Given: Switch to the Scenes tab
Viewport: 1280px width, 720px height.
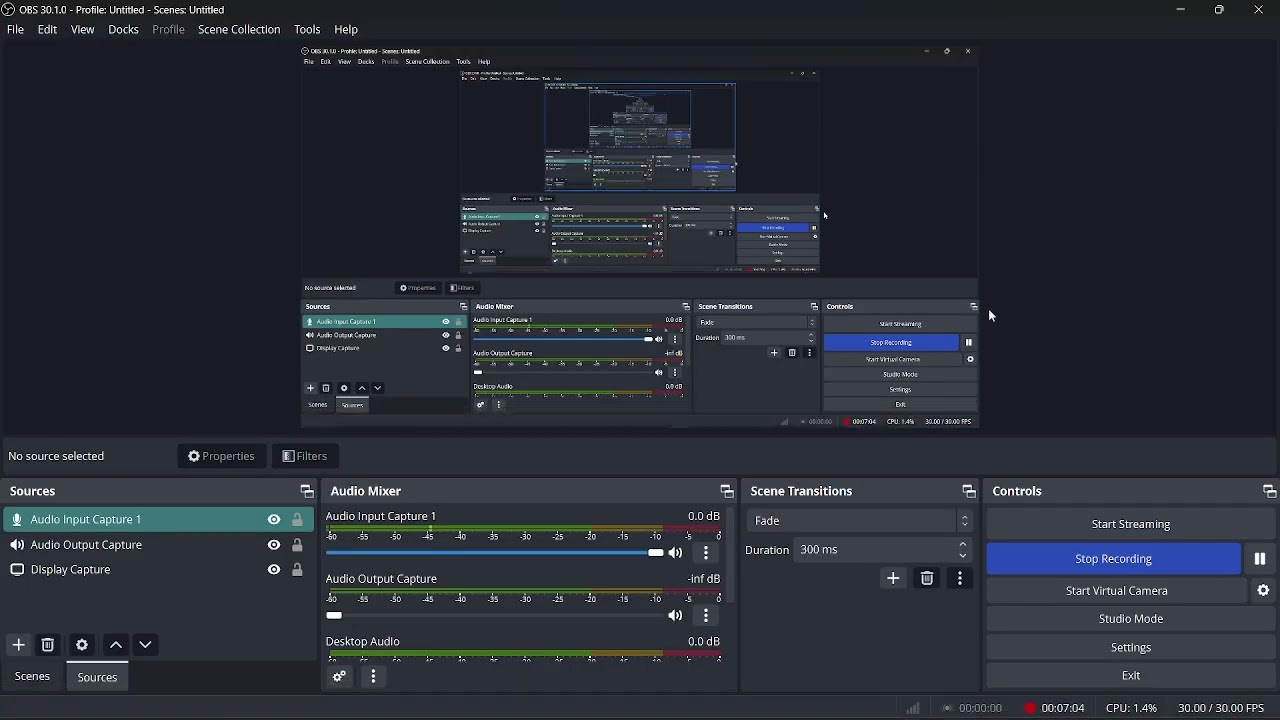Looking at the screenshot, I should pos(32,677).
